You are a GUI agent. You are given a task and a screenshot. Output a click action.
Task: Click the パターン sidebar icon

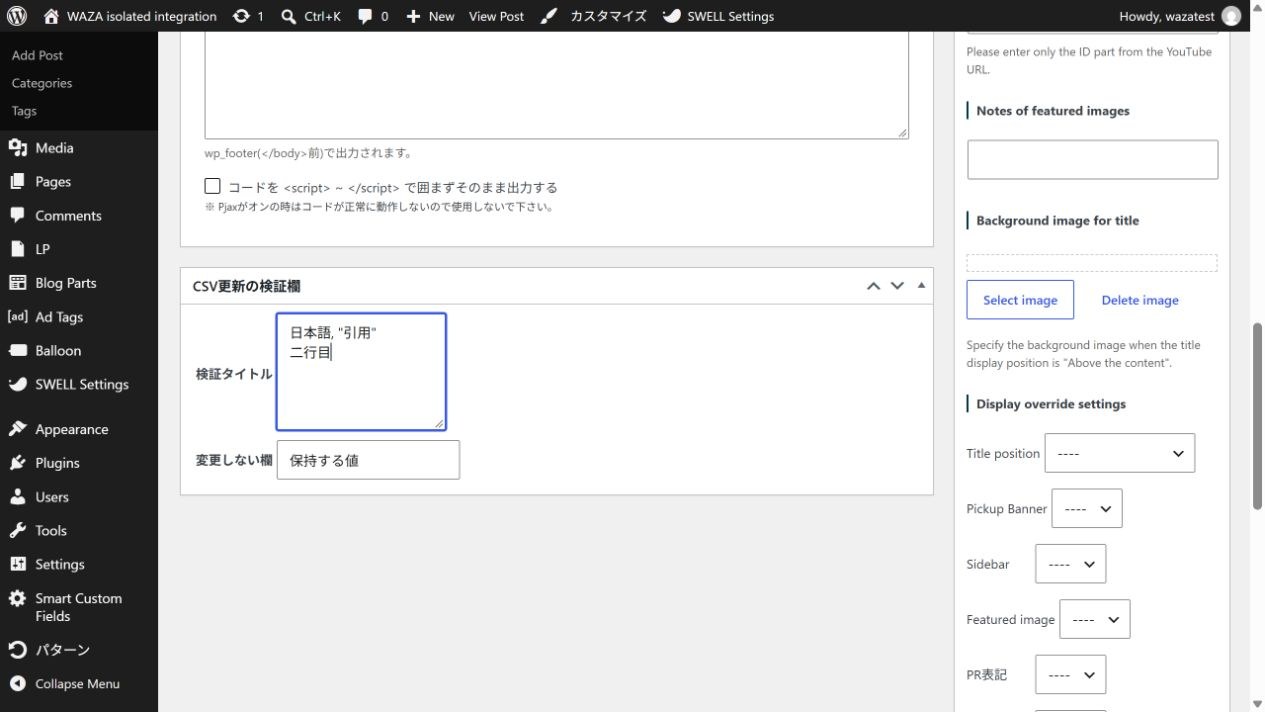tap(17, 650)
